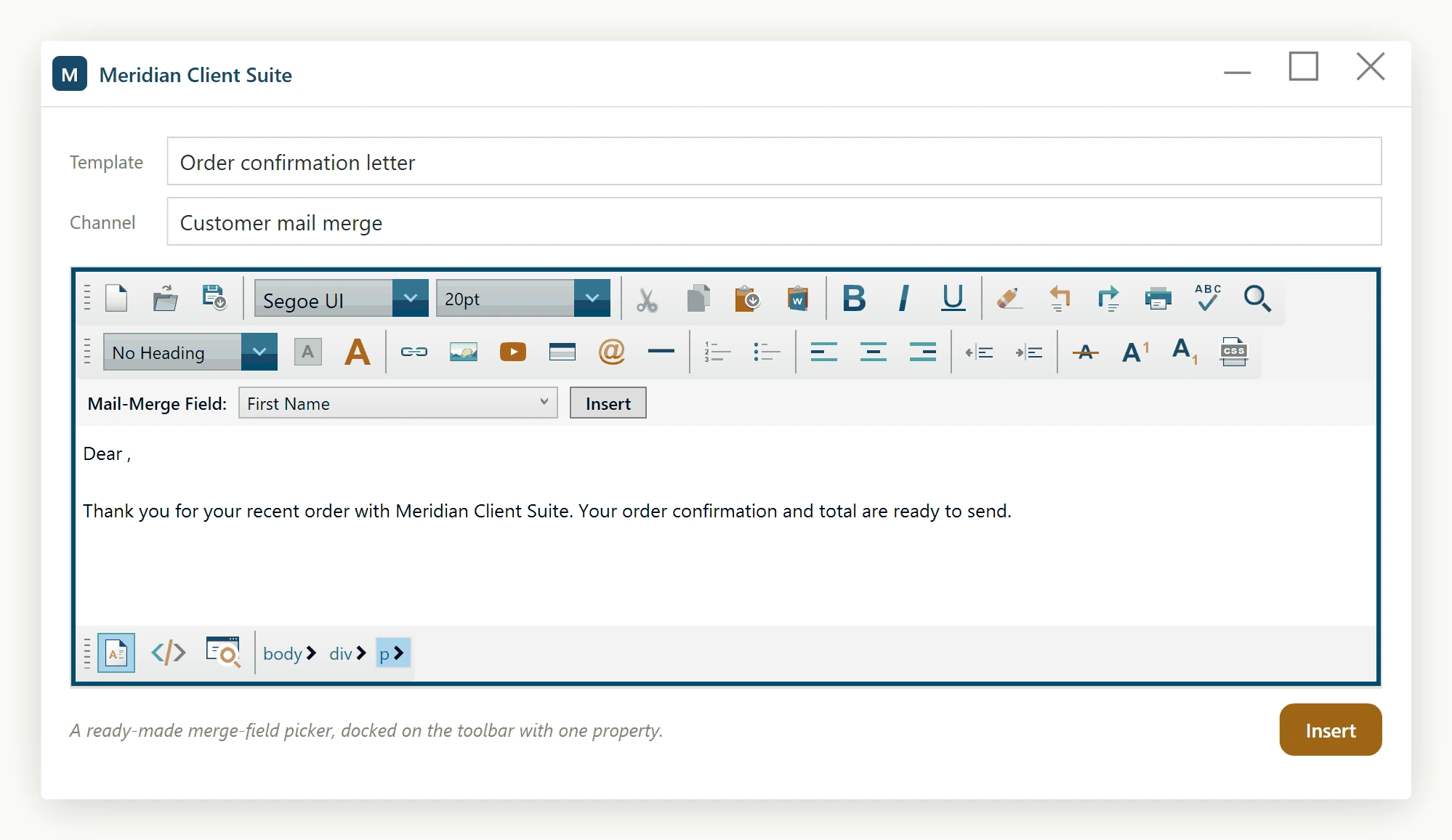
Task: Apply superscript formatting
Action: 1135,352
